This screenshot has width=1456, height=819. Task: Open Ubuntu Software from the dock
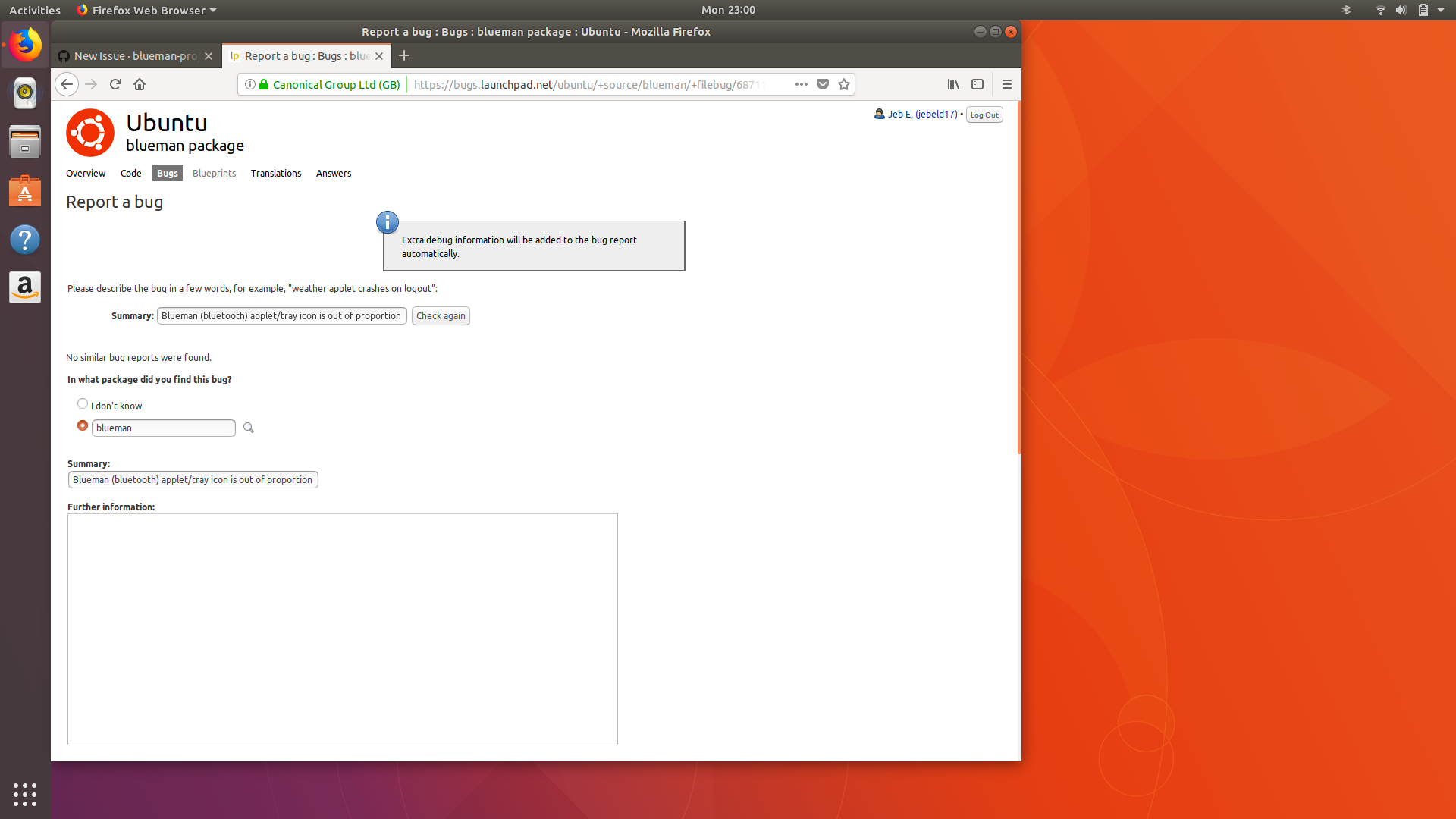(x=25, y=193)
